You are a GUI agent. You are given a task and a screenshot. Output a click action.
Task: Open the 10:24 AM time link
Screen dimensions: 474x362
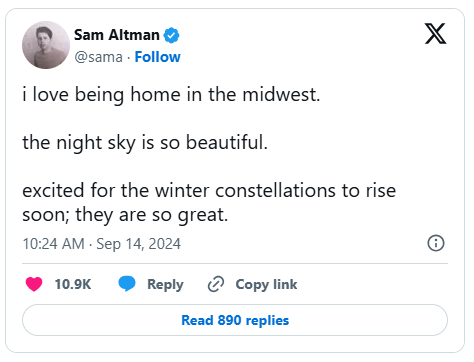point(53,244)
